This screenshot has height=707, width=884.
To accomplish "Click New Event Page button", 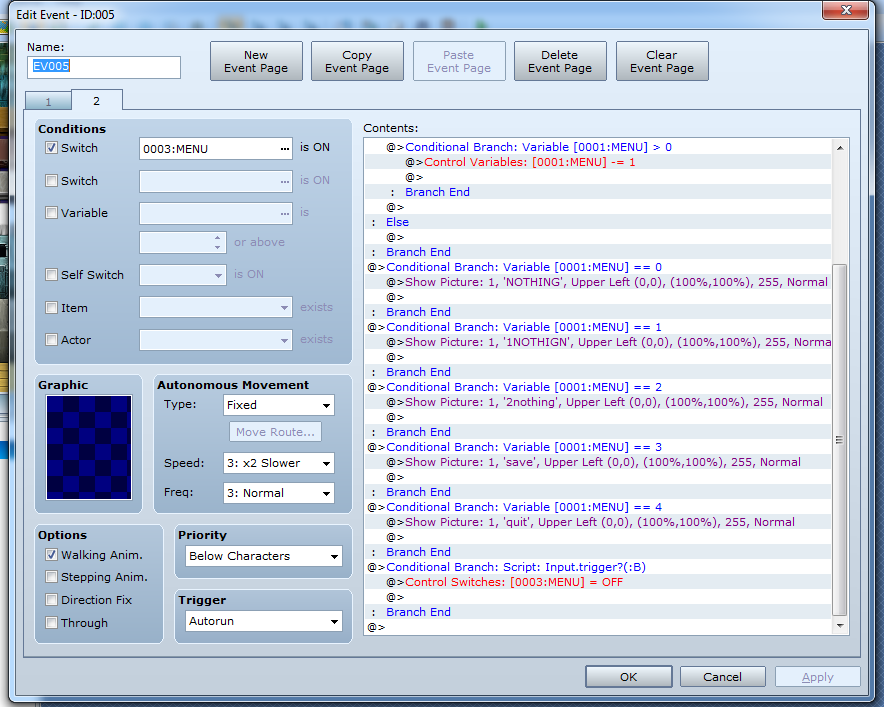I will (256, 61).
